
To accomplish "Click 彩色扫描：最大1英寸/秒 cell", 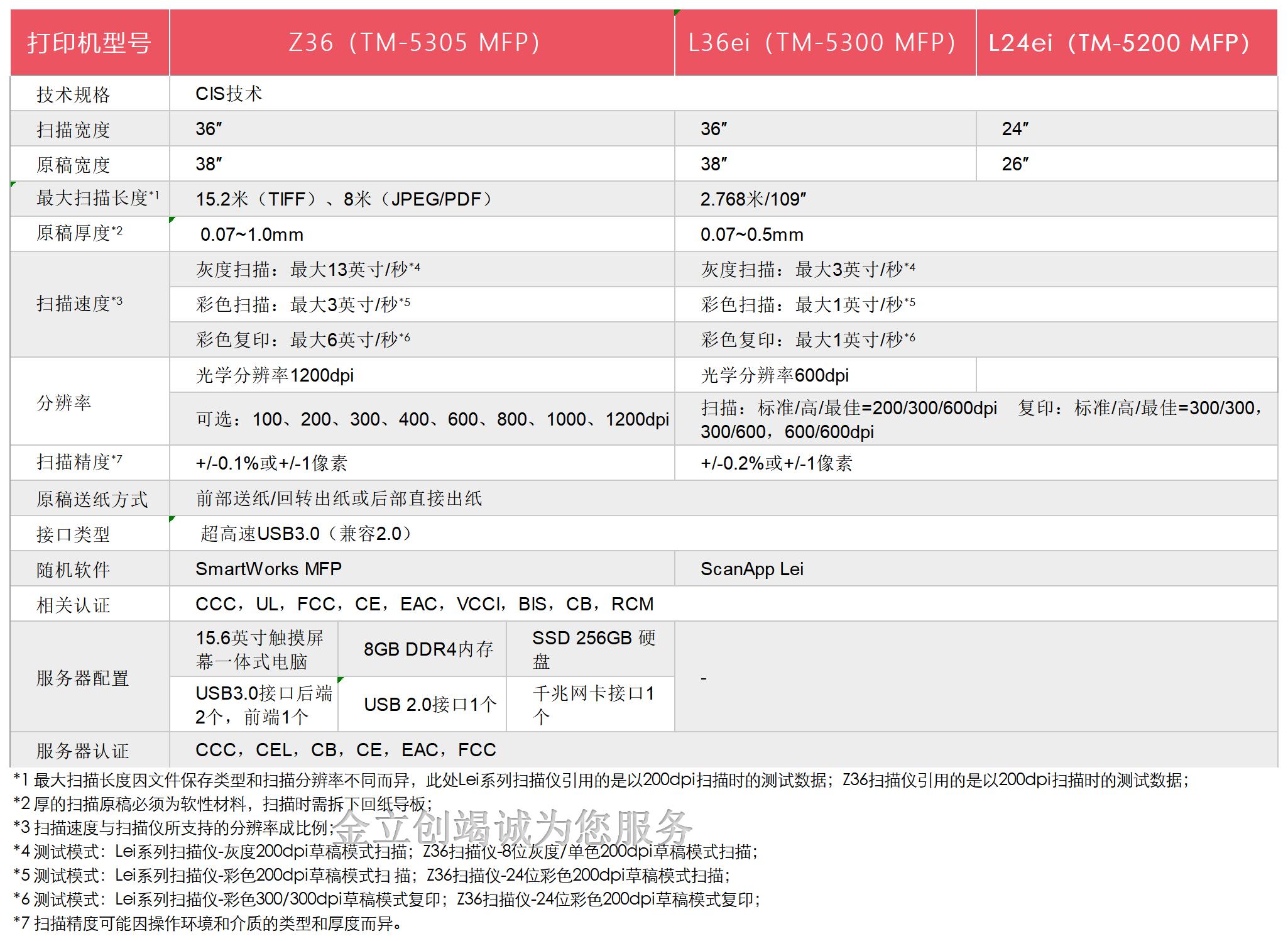I will point(976,305).
